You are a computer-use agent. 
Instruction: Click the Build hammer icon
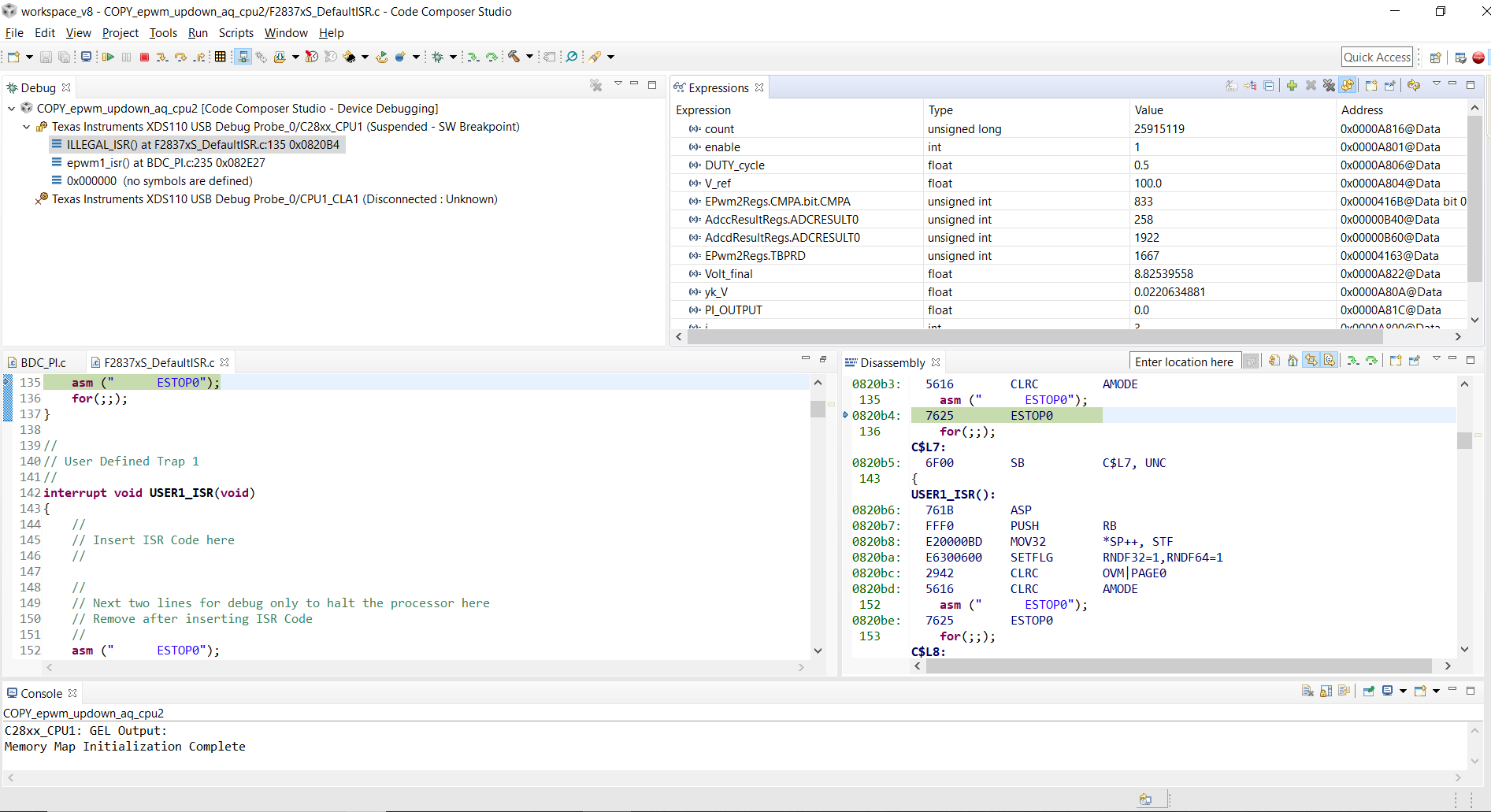514,57
